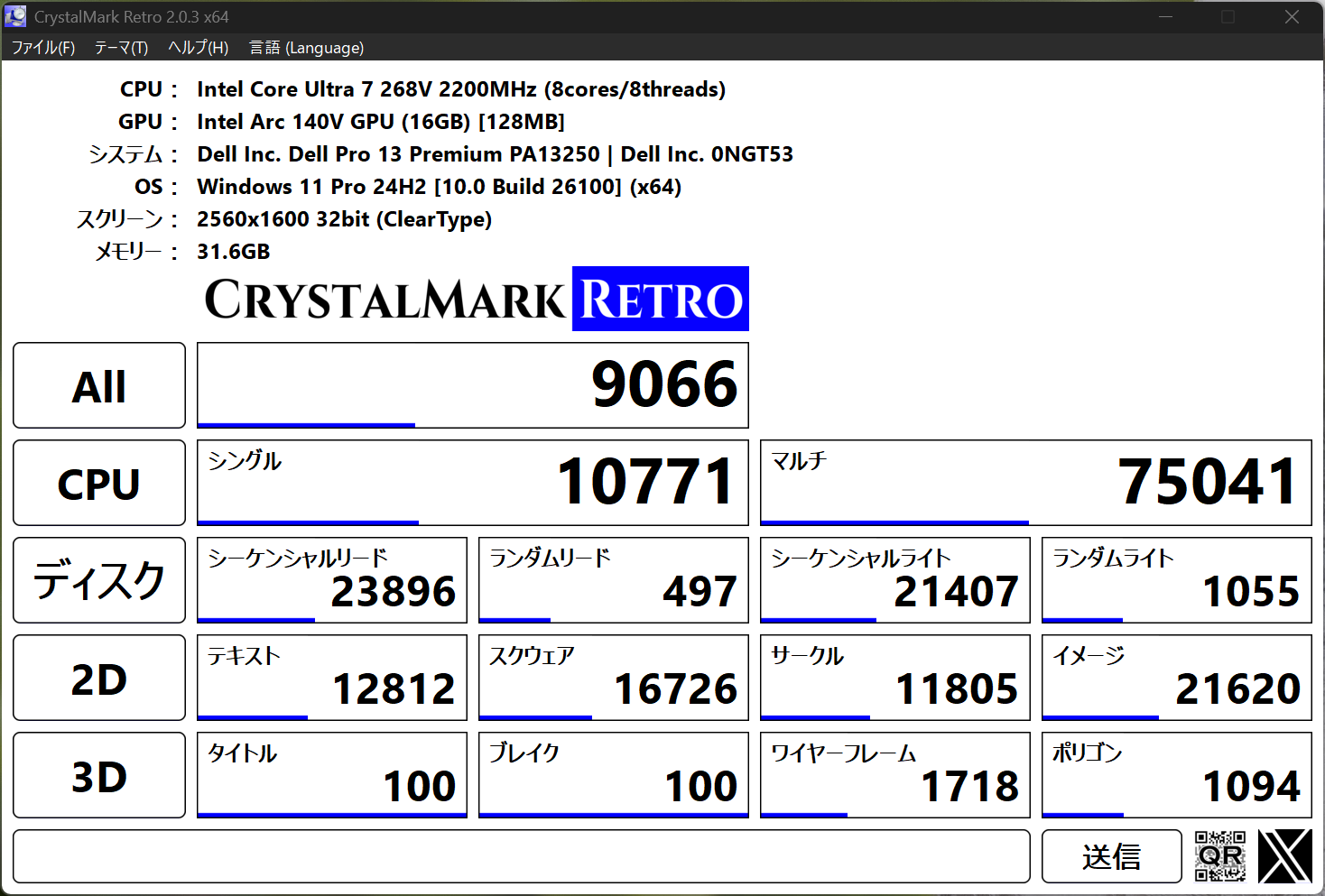Click the シーケンシャルリード result box

331,580
